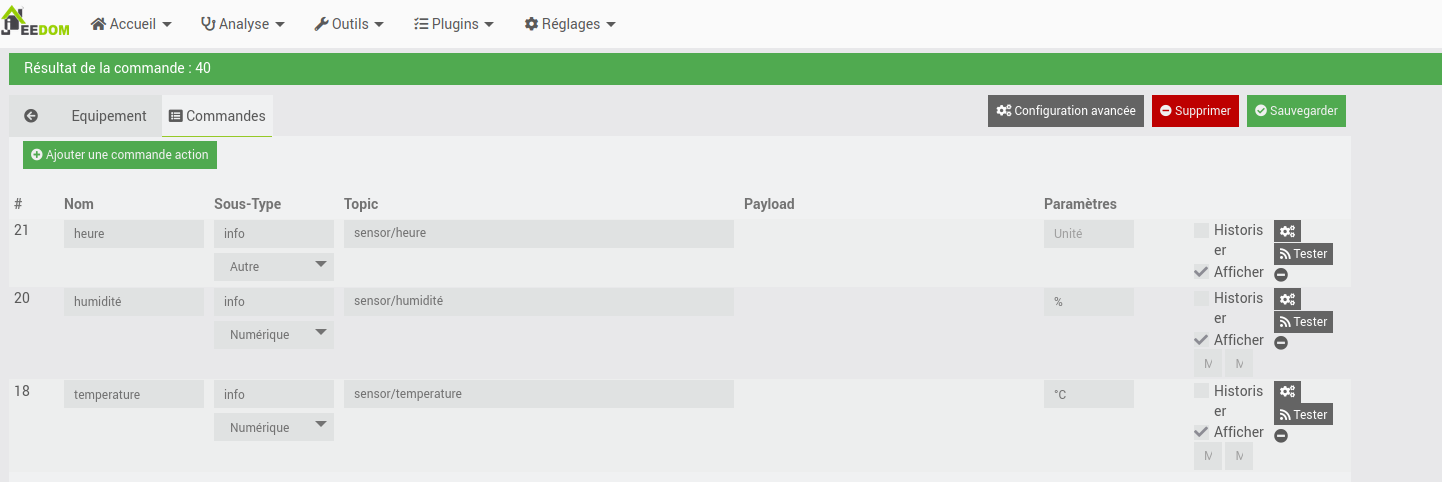This screenshot has width=1442, height=482.
Task: Open the Réglages menu
Action: [570, 24]
